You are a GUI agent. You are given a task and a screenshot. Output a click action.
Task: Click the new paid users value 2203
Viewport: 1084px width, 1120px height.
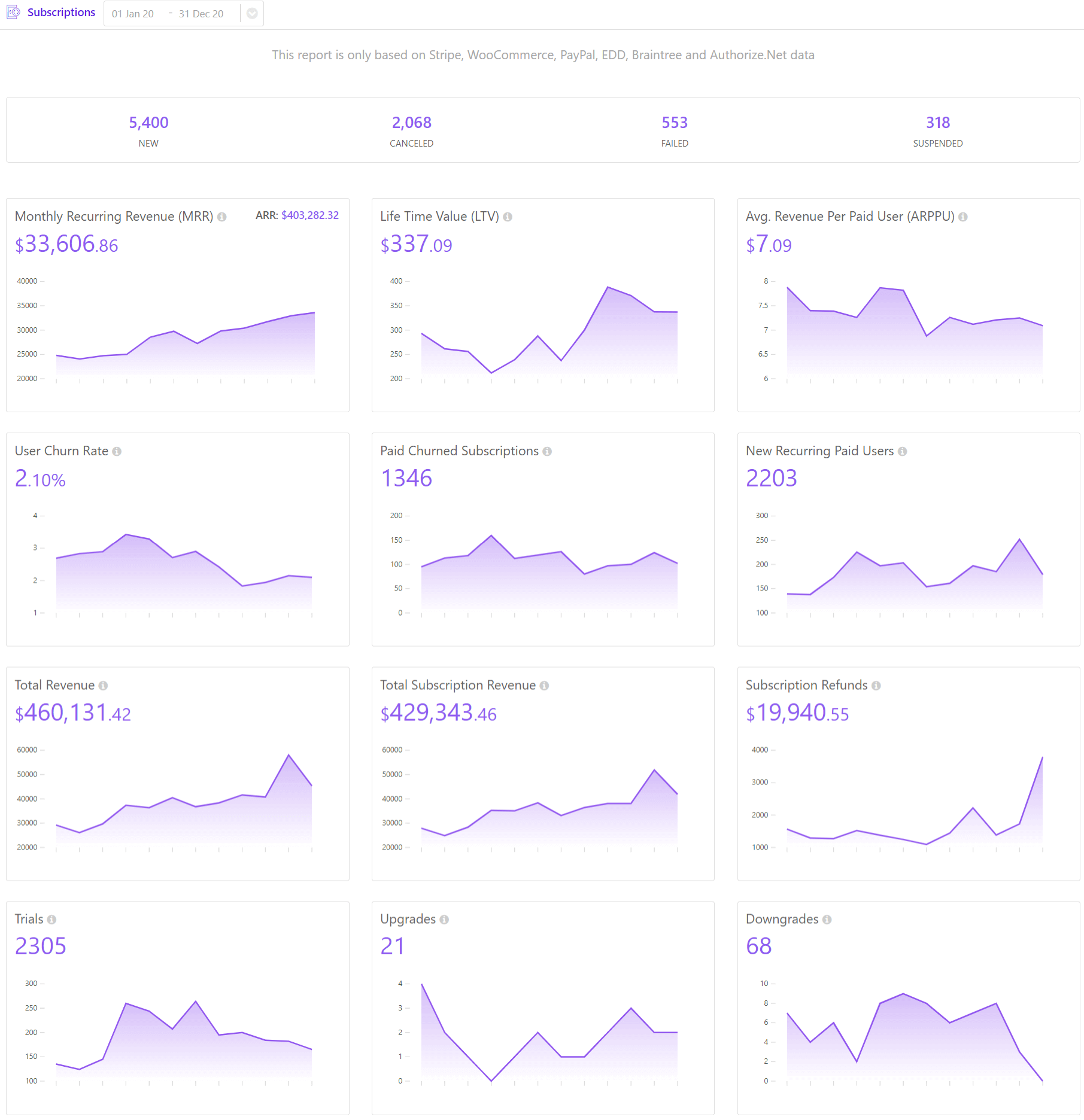[x=772, y=479]
